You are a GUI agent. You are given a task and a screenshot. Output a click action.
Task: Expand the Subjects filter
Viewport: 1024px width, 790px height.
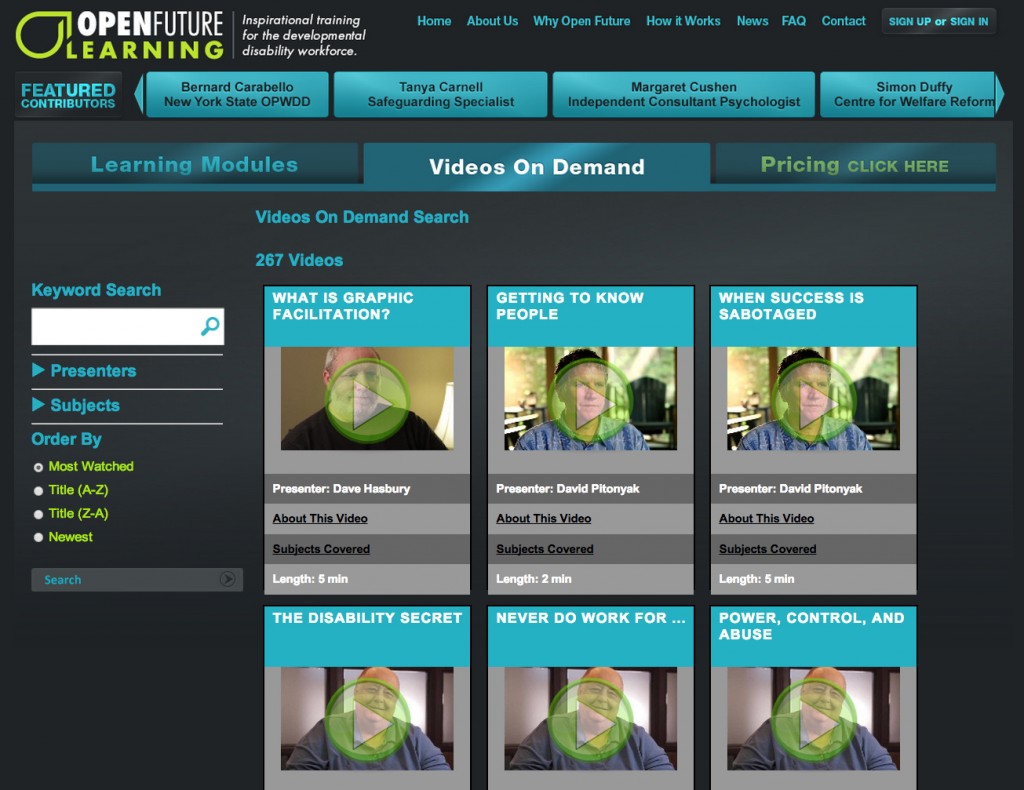[x=76, y=405]
